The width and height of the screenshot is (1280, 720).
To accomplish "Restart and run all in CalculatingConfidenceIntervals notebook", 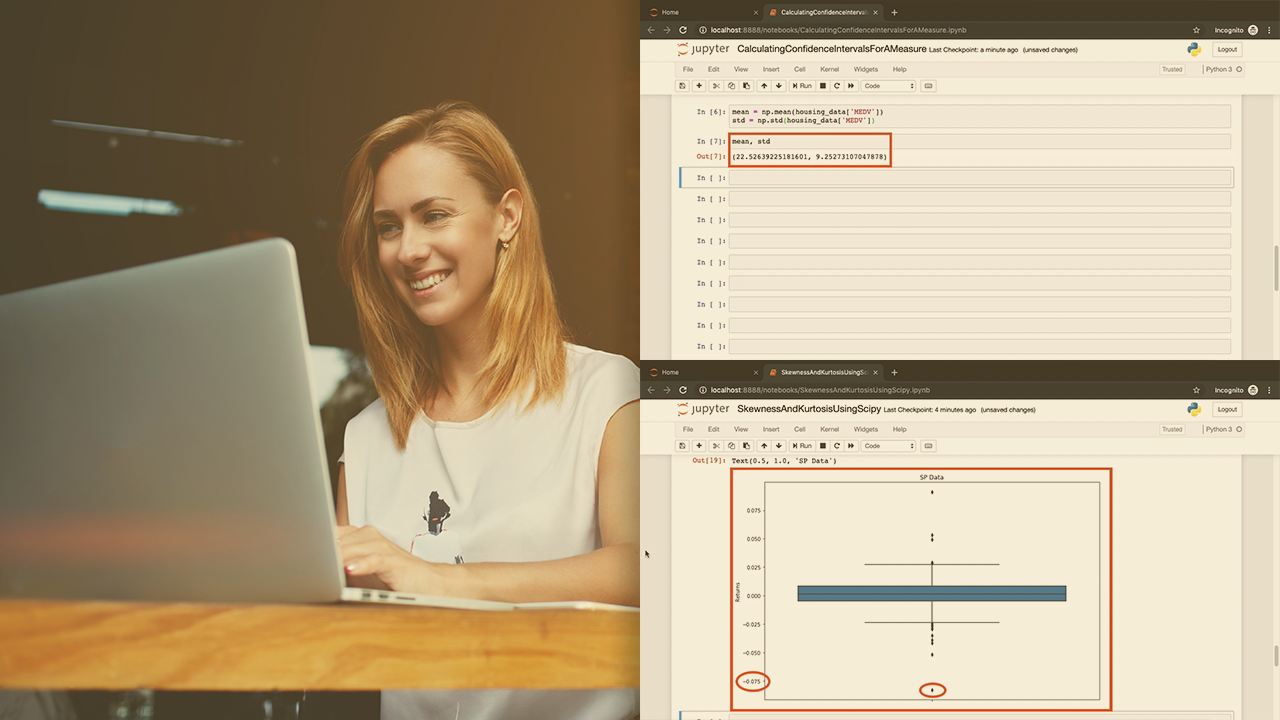I will 851,86.
